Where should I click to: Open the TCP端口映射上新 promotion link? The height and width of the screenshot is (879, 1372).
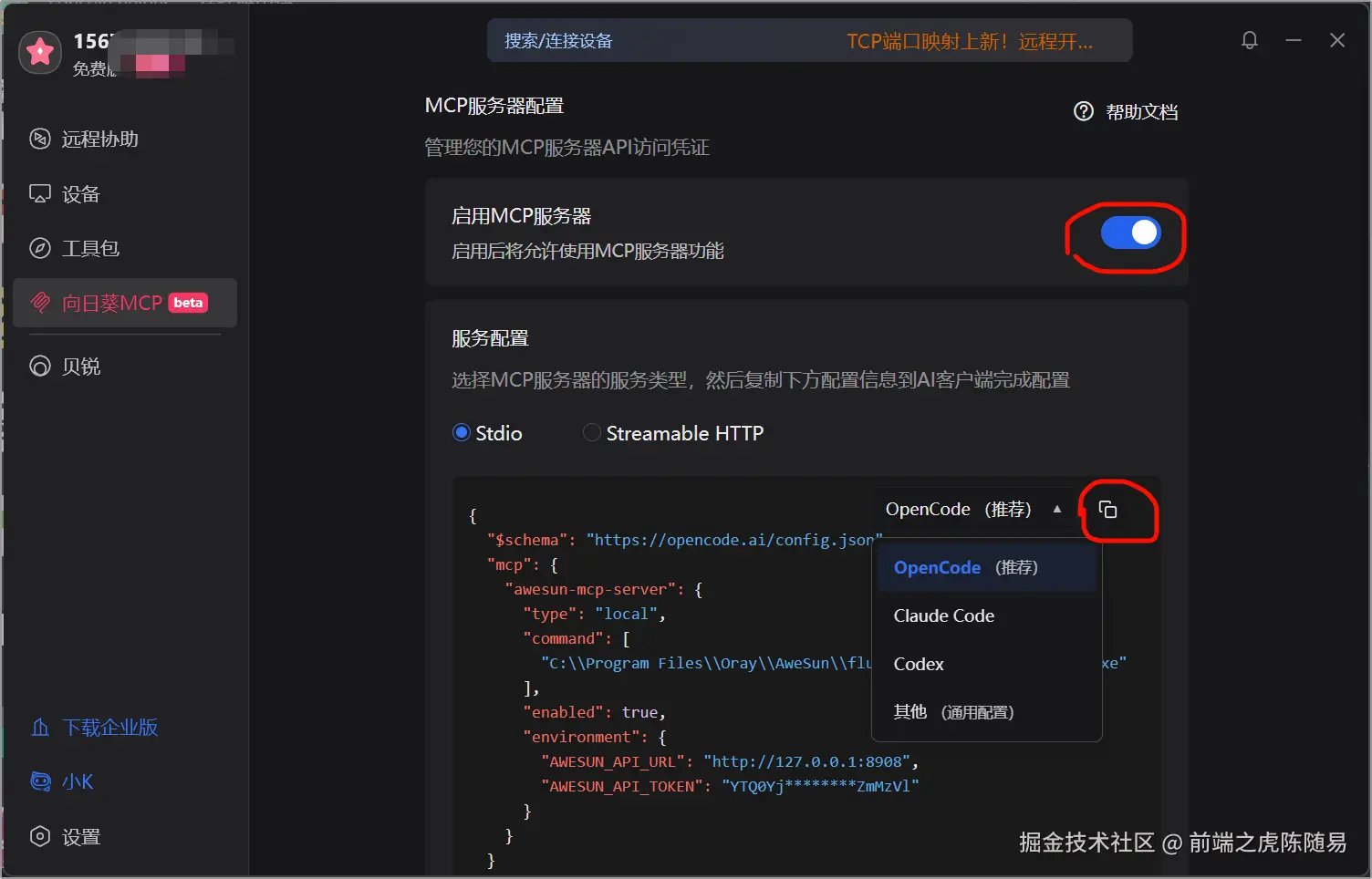click(x=969, y=41)
